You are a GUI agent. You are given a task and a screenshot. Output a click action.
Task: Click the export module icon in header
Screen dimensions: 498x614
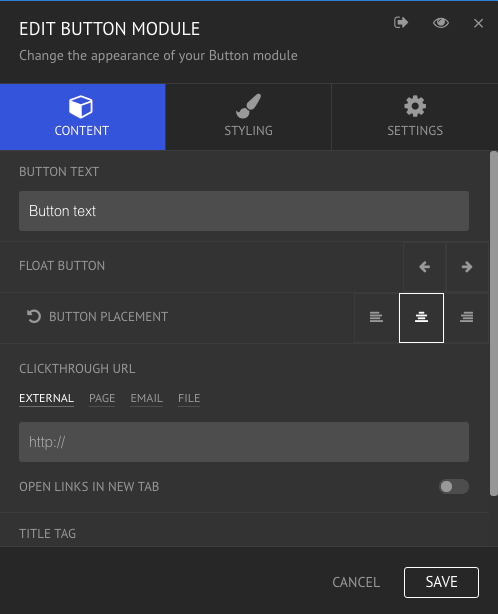pos(401,23)
